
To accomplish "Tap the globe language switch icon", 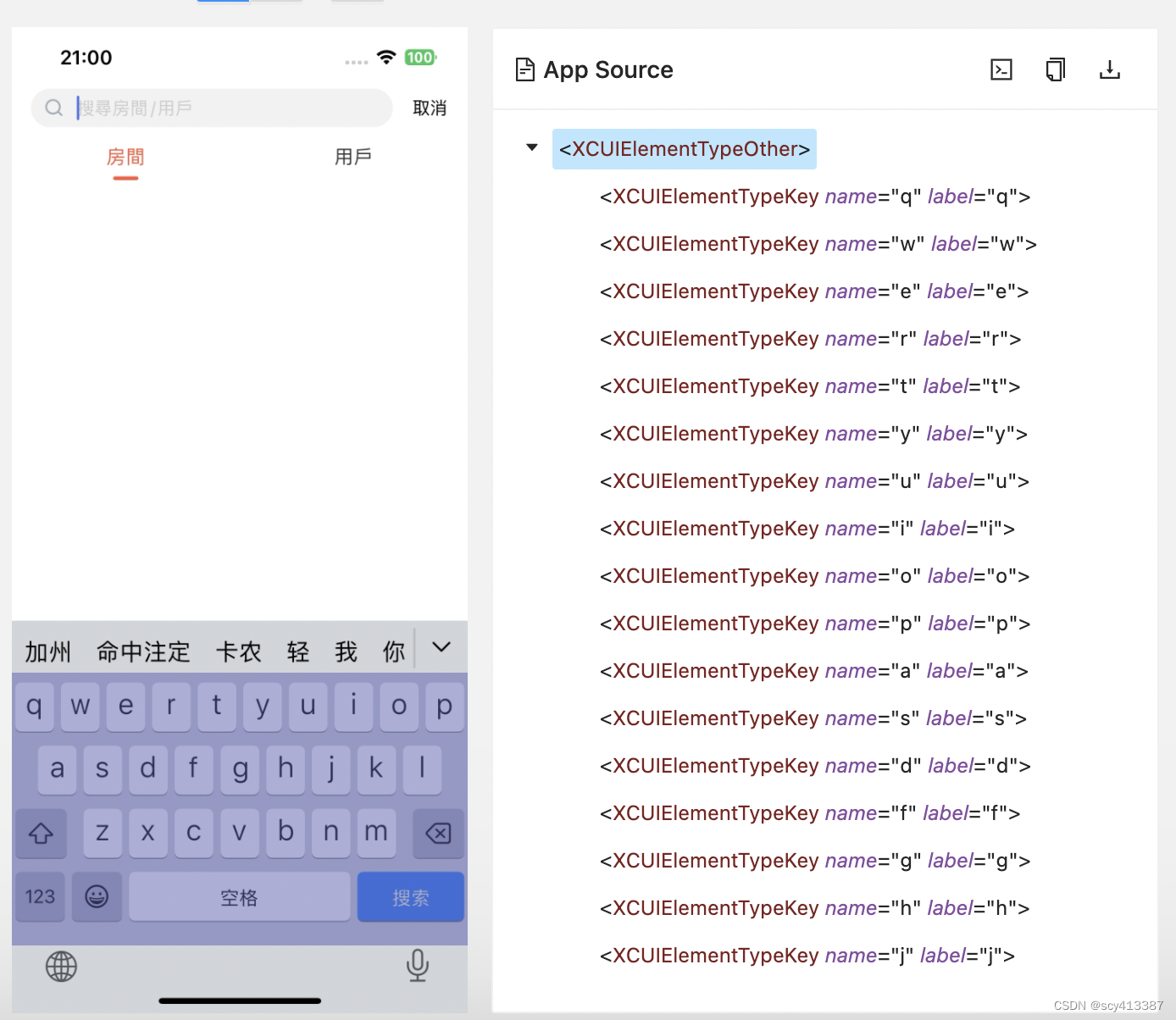I will 61,966.
